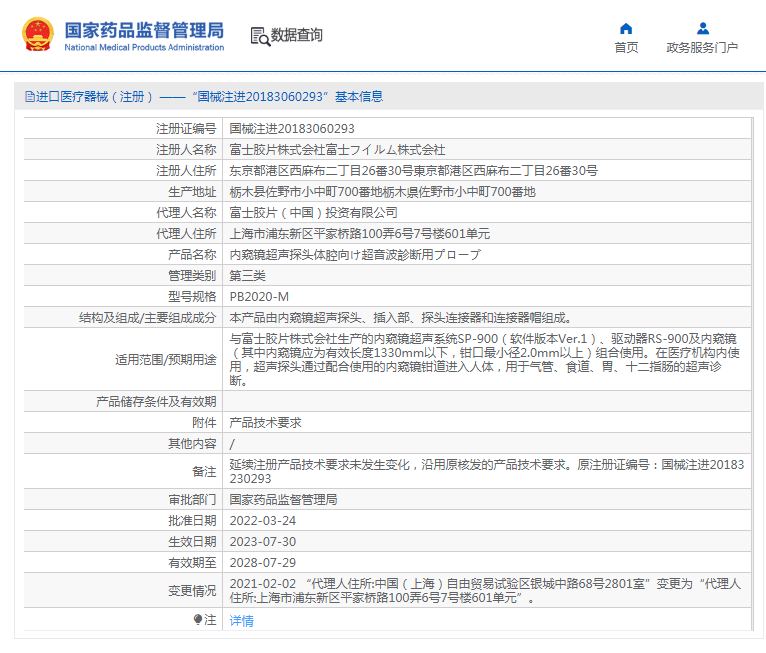Screen dimensions: 766x653
Task: Click the 产品储存条件及有效期 label
Action: pos(156,401)
